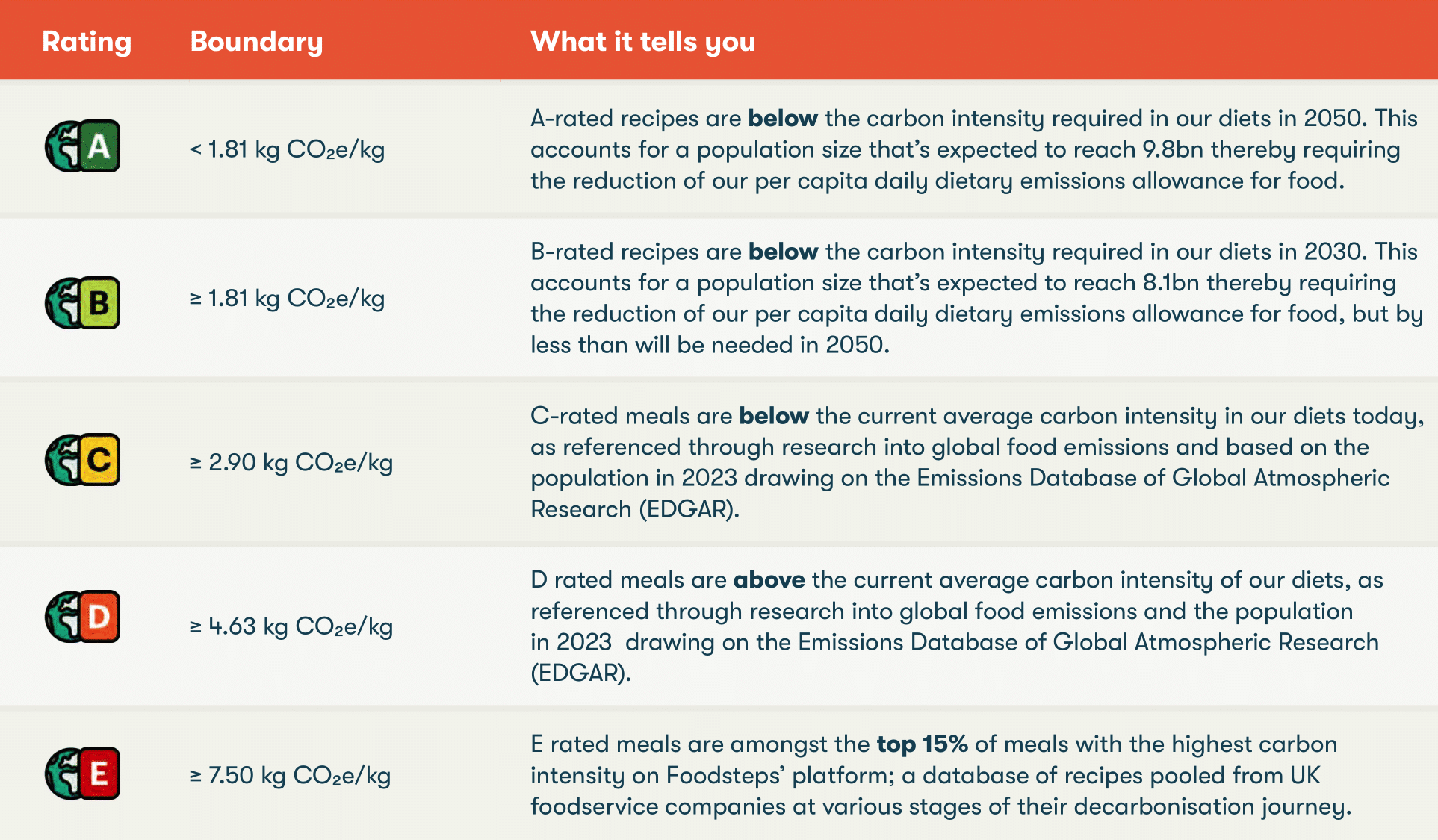Click the Boundary column header
Image resolution: width=1438 pixels, height=840 pixels.
pyautogui.click(x=256, y=42)
